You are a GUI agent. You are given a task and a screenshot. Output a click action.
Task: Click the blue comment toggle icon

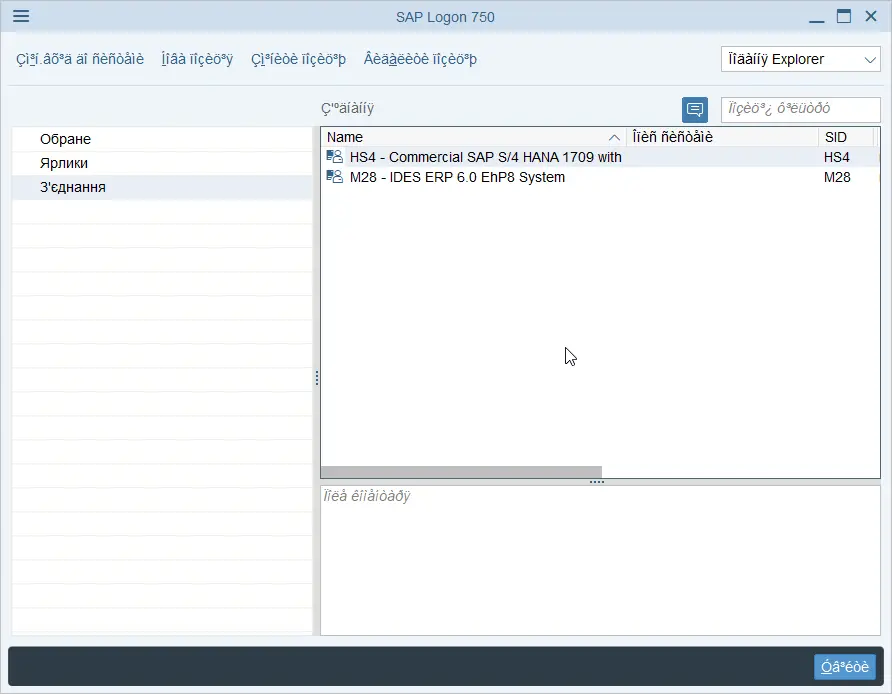click(695, 109)
